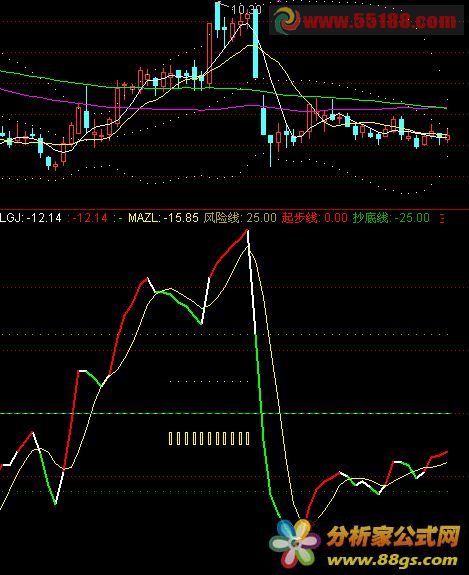Click the green dashed zero line in indicator pane
The width and height of the screenshot is (469, 575).
coord(227,413)
